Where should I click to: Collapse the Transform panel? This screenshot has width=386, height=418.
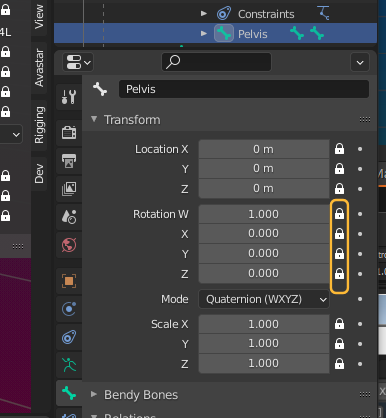[x=94, y=119]
